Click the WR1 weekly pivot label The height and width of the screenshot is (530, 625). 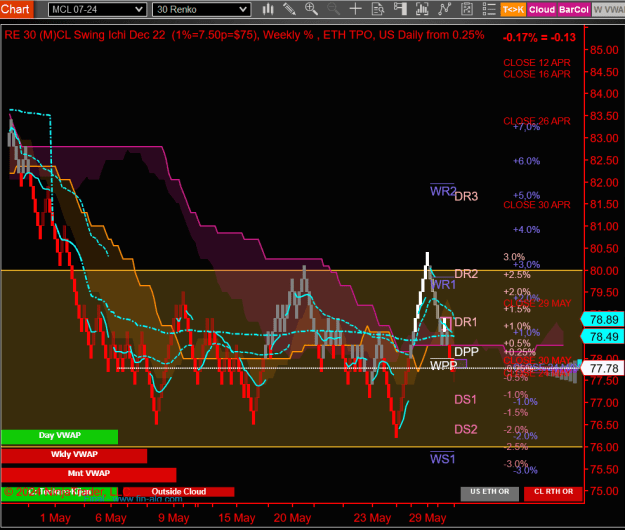[443, 285]
